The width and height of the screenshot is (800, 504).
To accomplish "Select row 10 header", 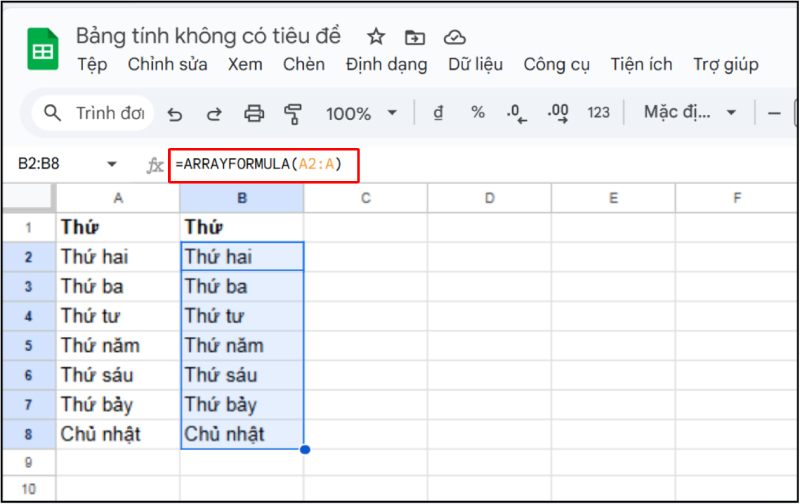I will [x=28, y=489].
